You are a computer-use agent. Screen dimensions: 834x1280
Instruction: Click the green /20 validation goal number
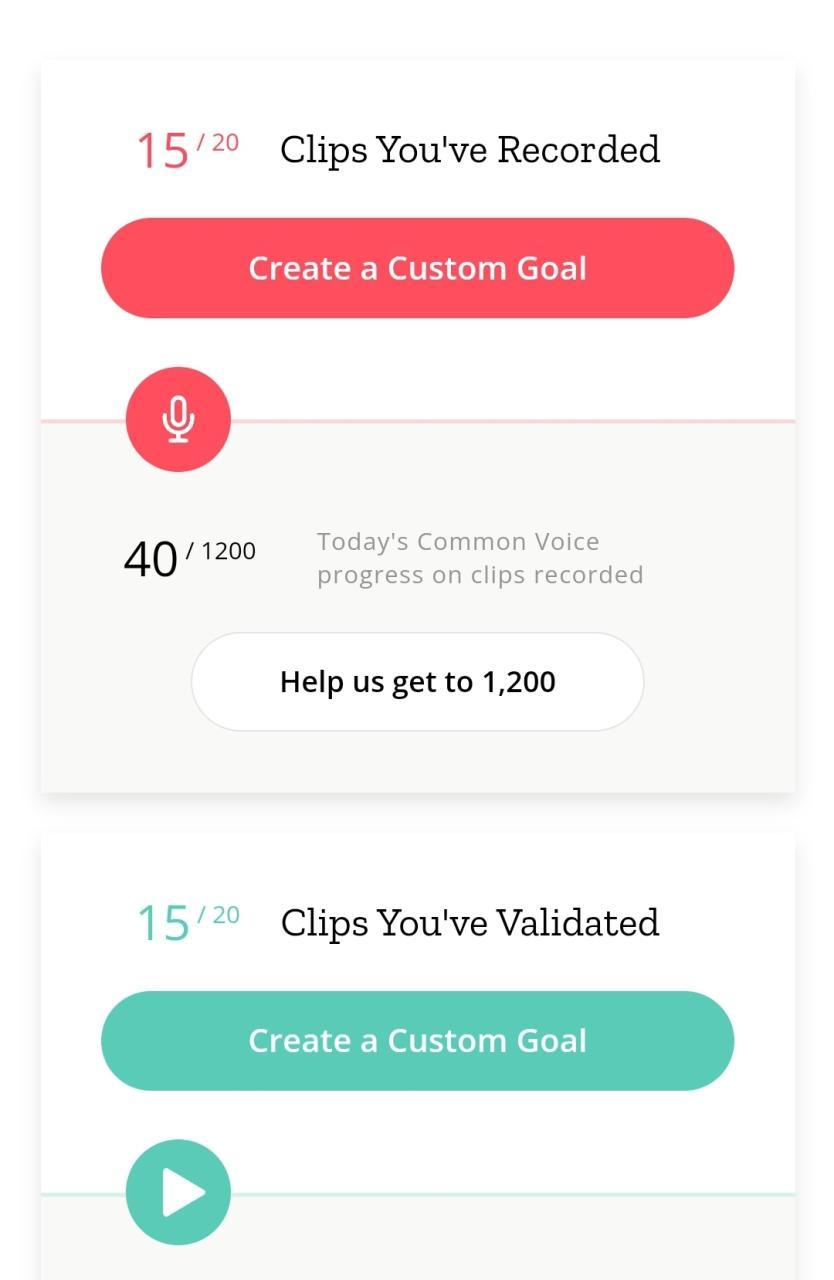(x=218, y=915)
